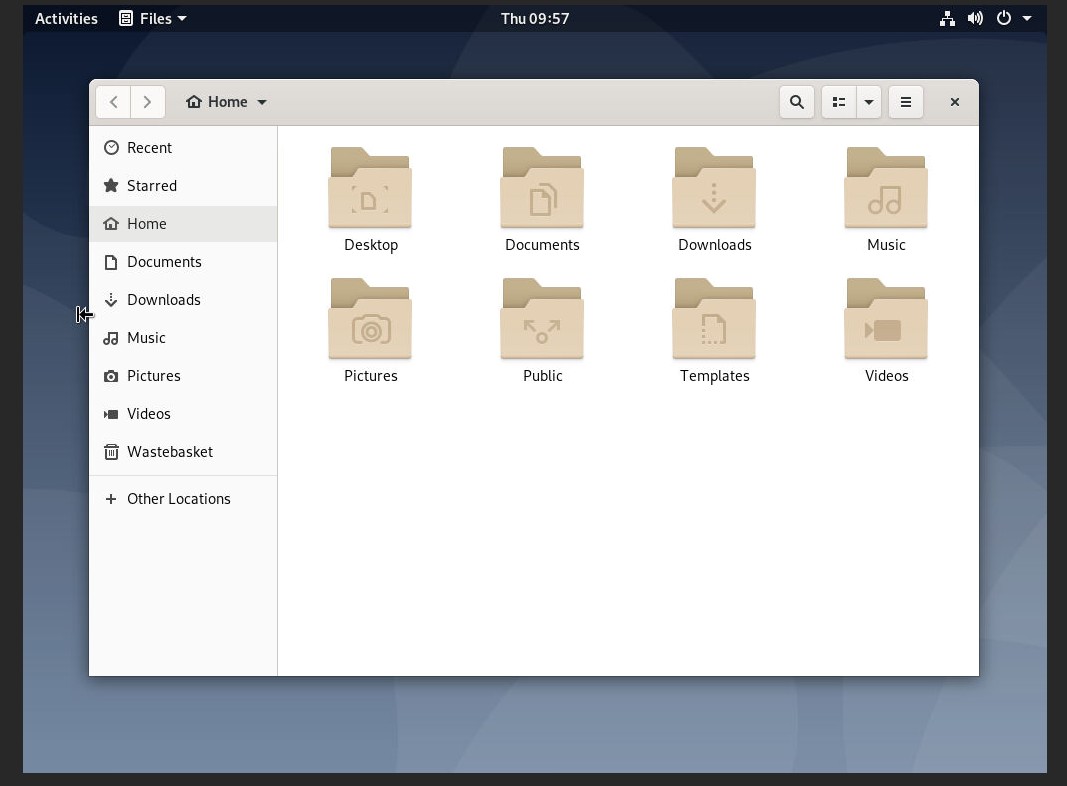Switch to list view with the view toggle
Viewport: 1067px width, 786px height.
pyautogui.click(x=839, y=102)
